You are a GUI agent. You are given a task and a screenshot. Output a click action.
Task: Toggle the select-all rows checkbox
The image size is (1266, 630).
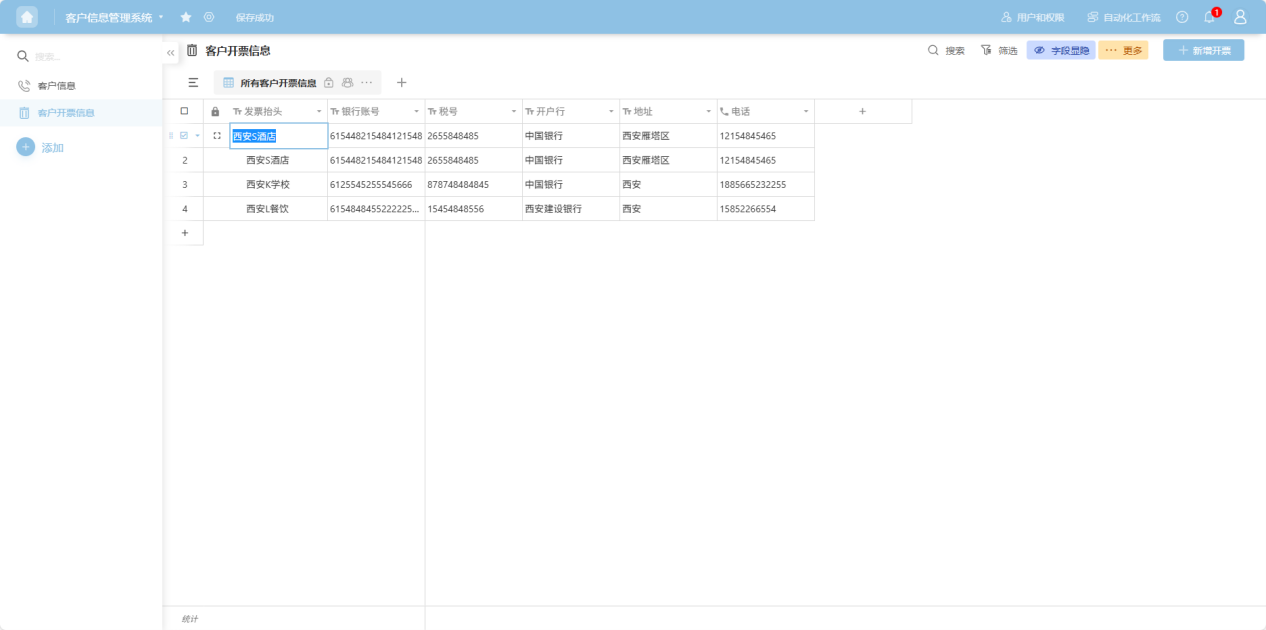pyautogui.click(x=184, y=111)
